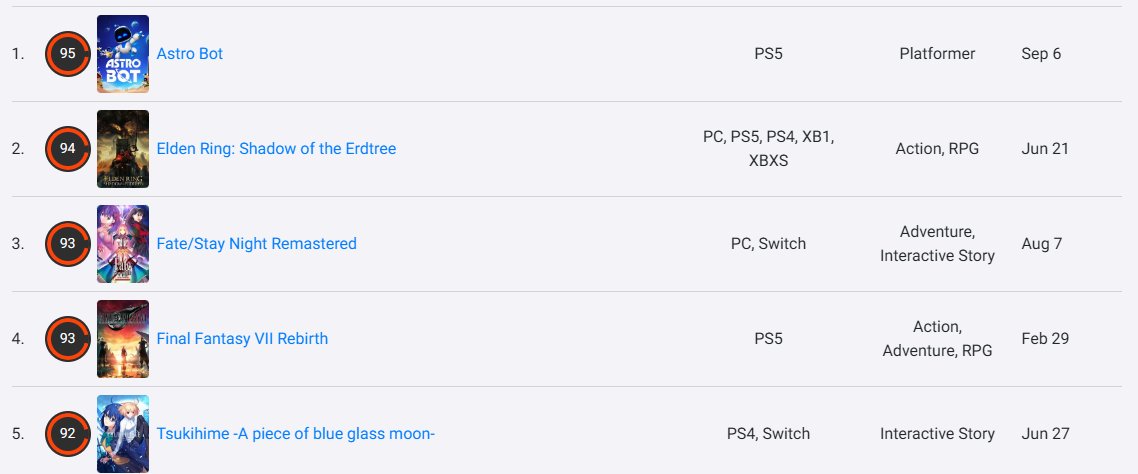Click the 92 score circle for Tsukihime
This screenshot has width=1138, height=474.
tap(68, 434)
